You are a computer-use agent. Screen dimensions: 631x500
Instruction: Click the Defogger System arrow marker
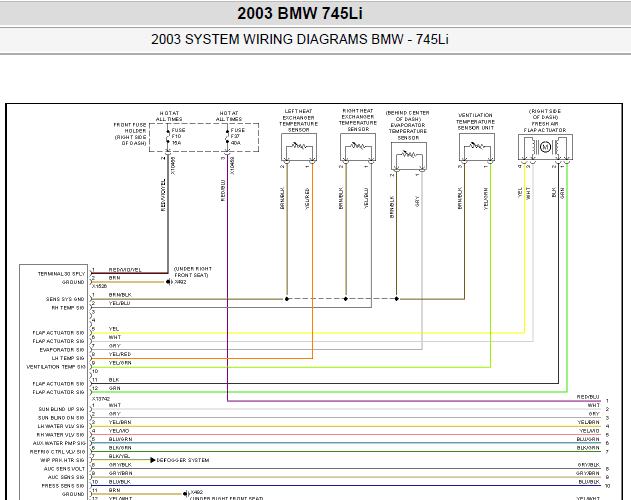pos(153,460)
